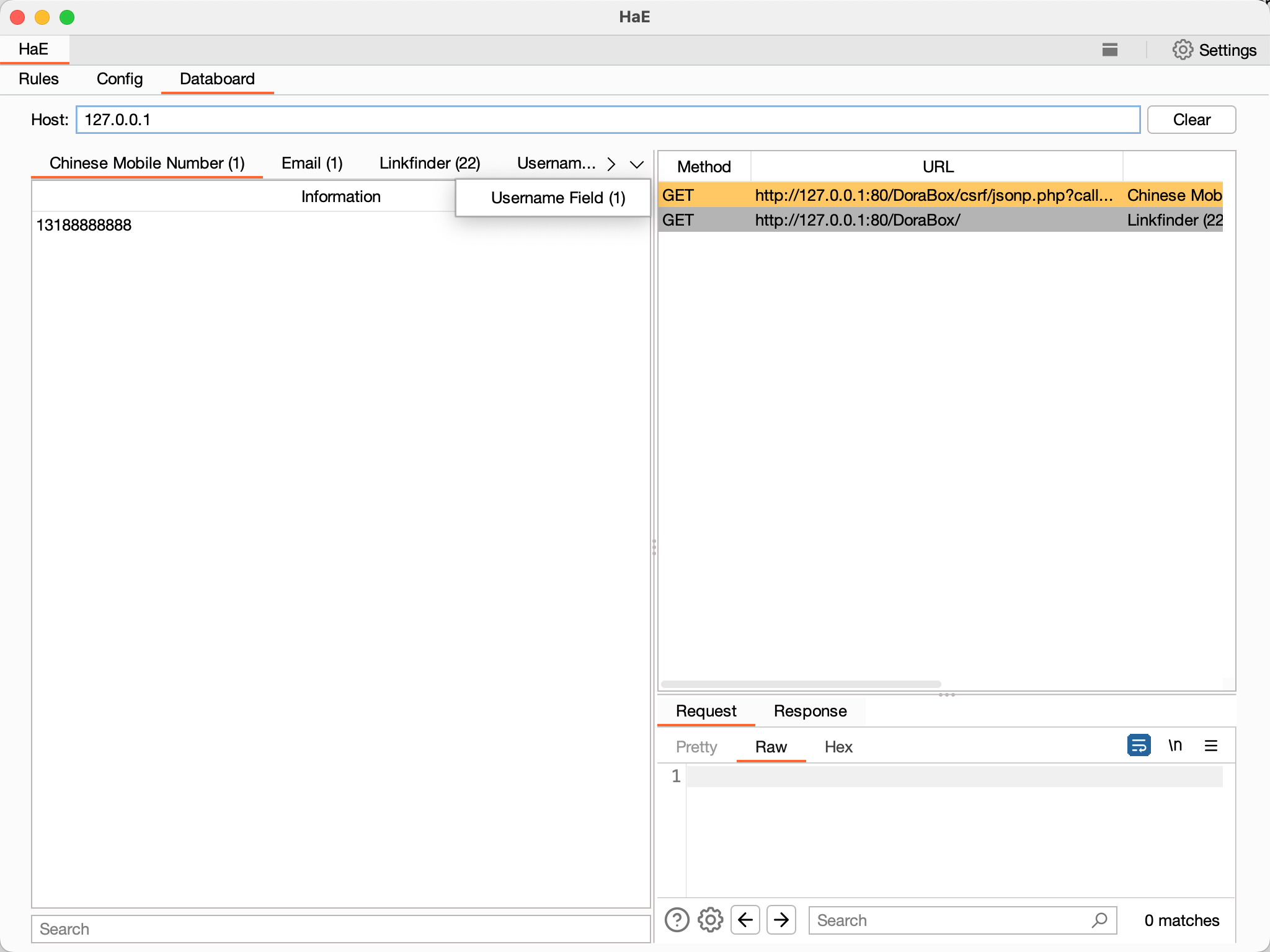
Task: Click the window layout icon beside Settings
Action: click(x=1110, y=50)
